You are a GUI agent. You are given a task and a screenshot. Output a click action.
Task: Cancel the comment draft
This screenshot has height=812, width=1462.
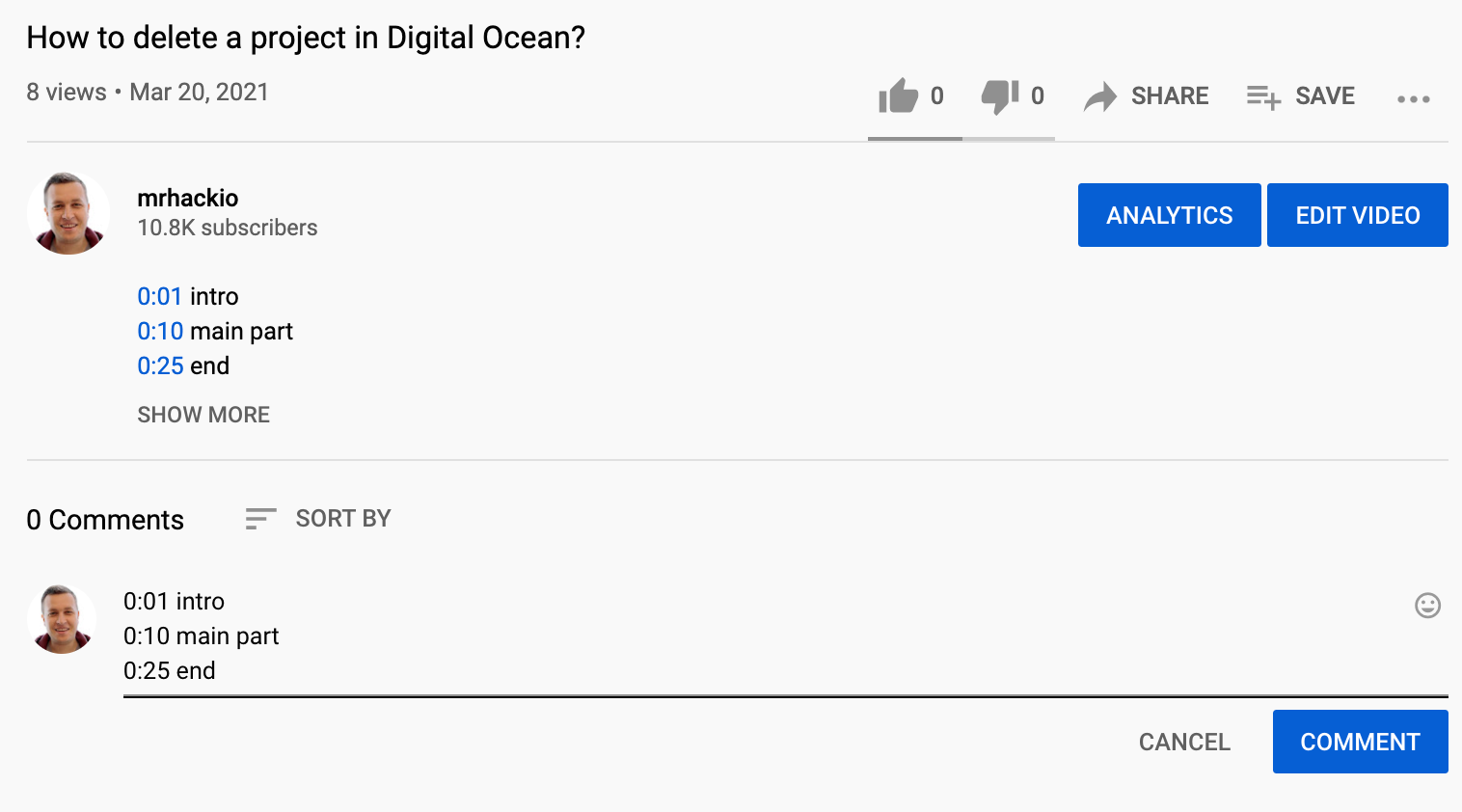click(1184, 742)
